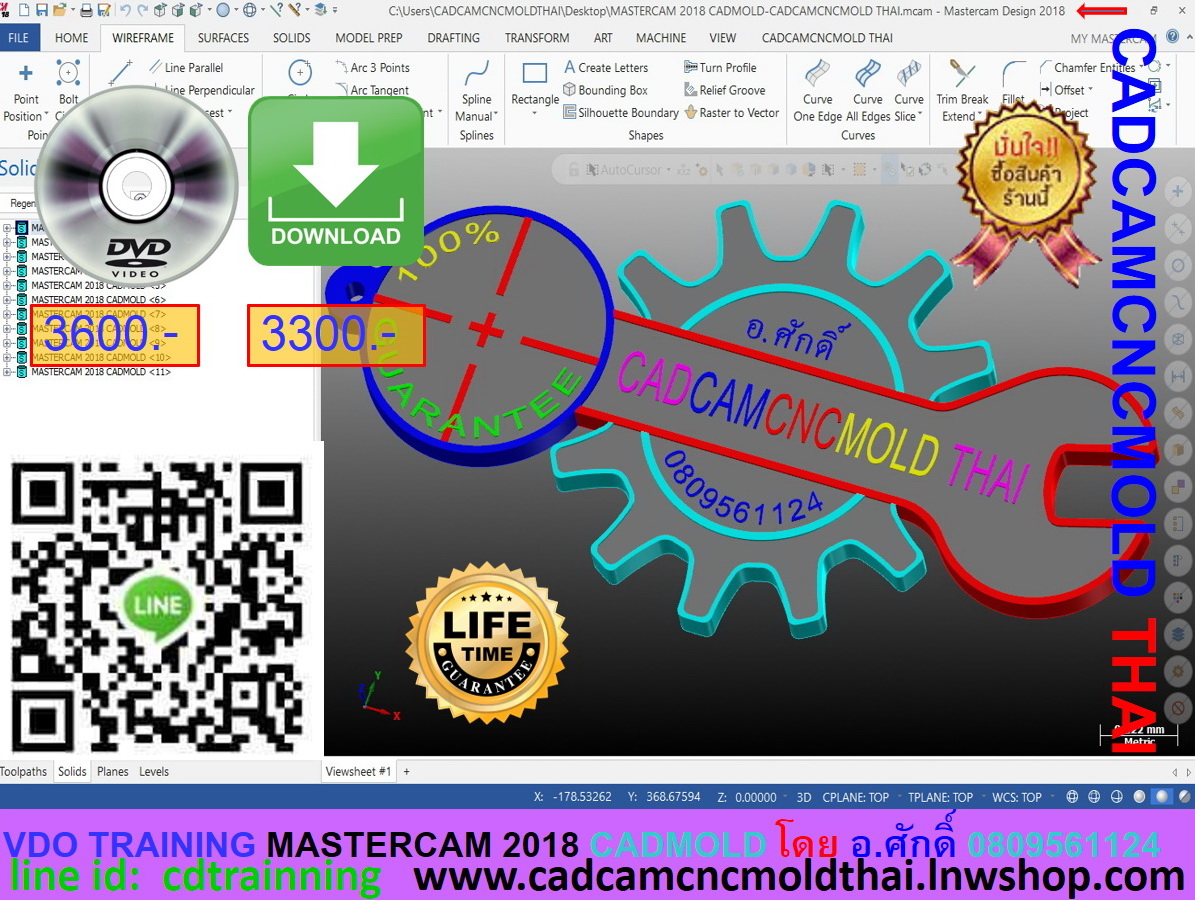Click the Silhouette Boundary tool
The width and height of the screenshot is (1195, 900).
click(x=620, y=113)
